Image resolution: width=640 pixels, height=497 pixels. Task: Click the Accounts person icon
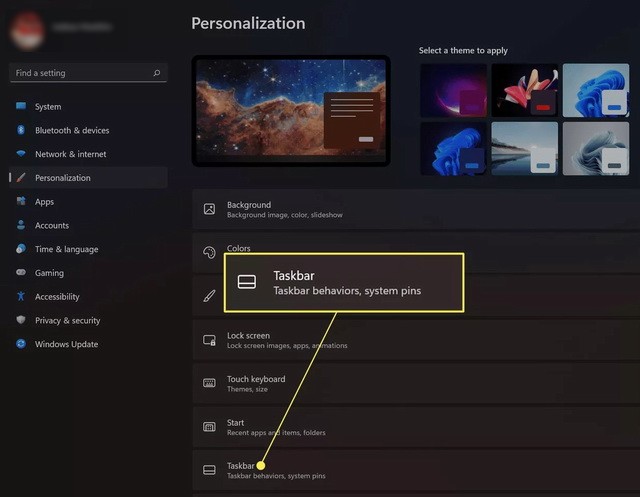pos(21,225)
